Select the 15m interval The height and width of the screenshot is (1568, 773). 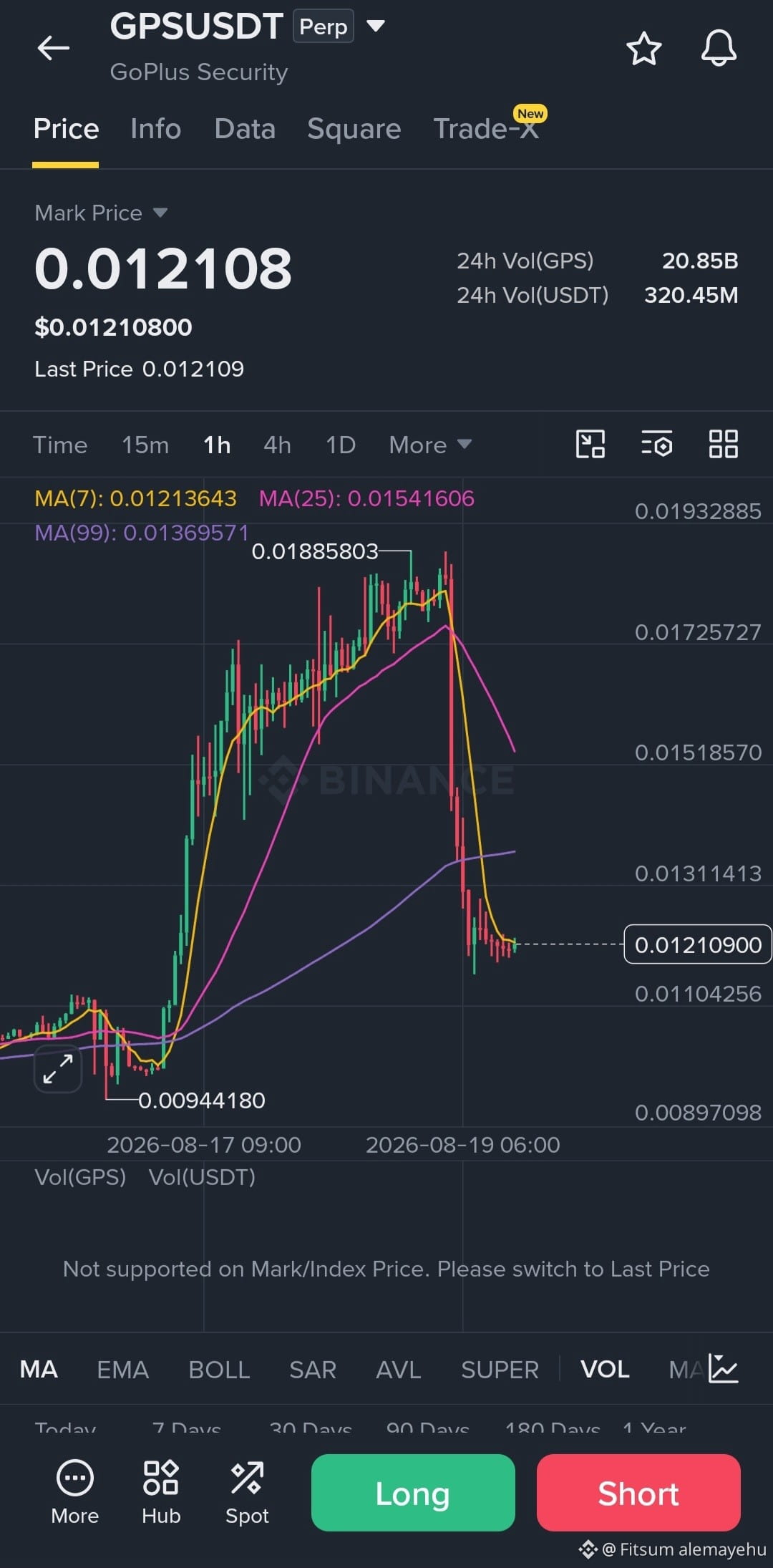coord(145,445)
